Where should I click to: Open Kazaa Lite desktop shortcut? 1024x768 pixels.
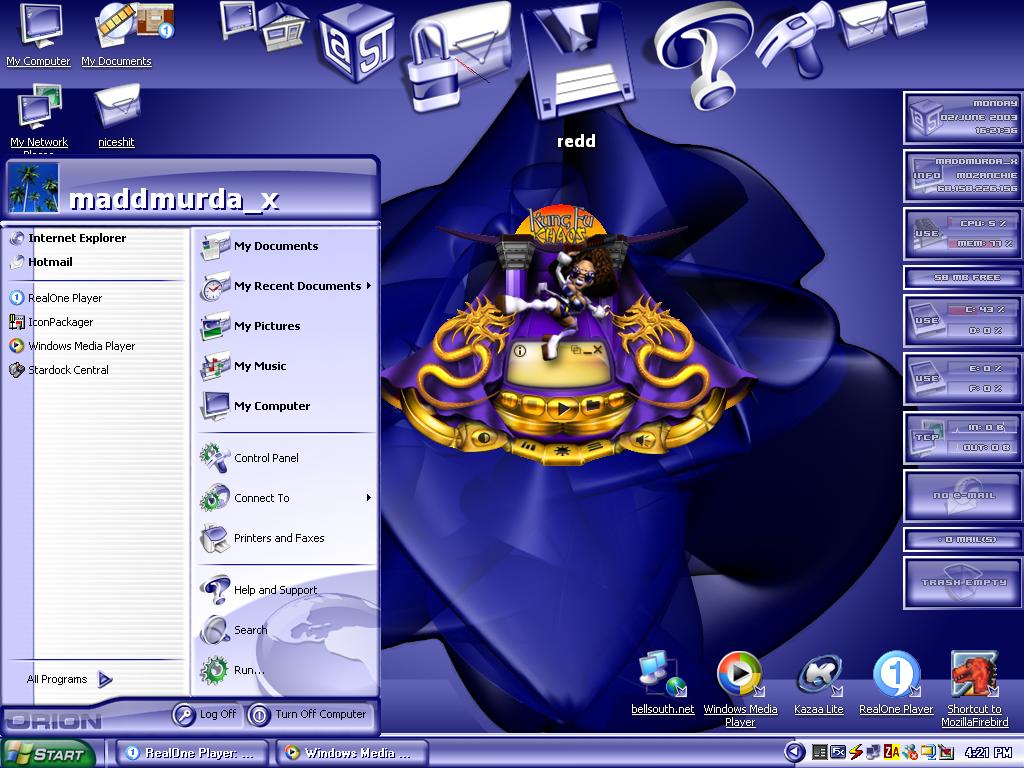tap(819, 684)
